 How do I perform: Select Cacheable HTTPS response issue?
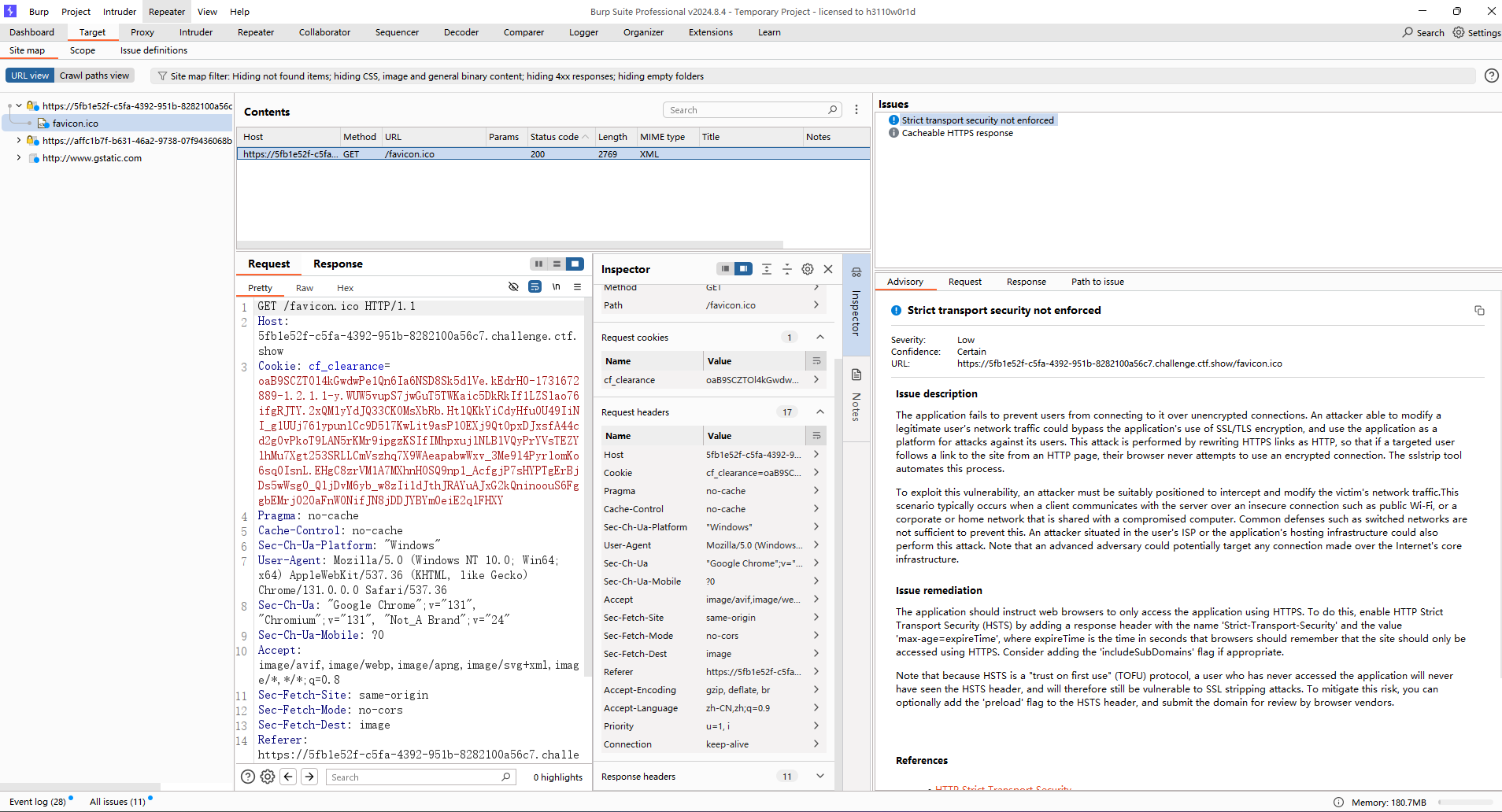(x=956, y=133)
